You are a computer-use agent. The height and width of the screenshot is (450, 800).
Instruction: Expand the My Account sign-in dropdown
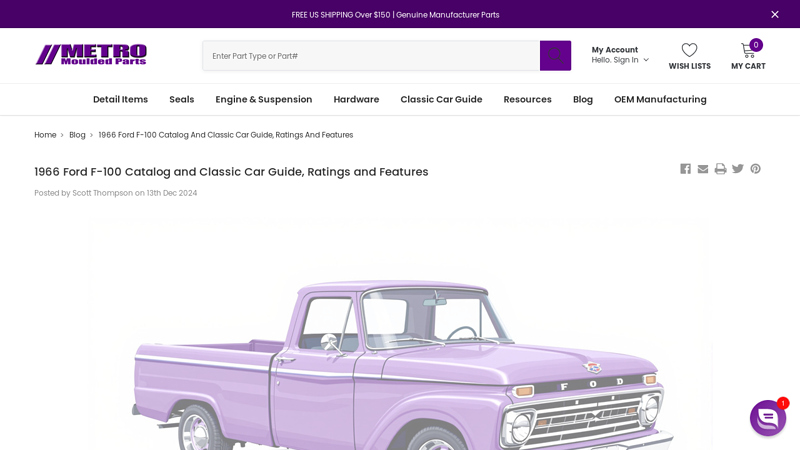tap(620, 55)
